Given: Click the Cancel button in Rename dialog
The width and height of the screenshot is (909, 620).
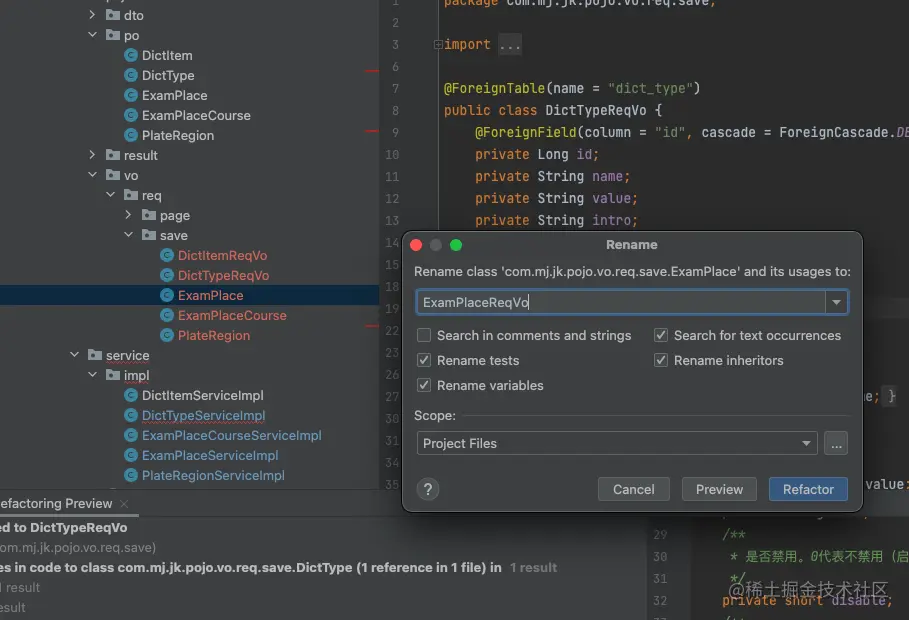Looking at the screenshot, I should [634, 490].
